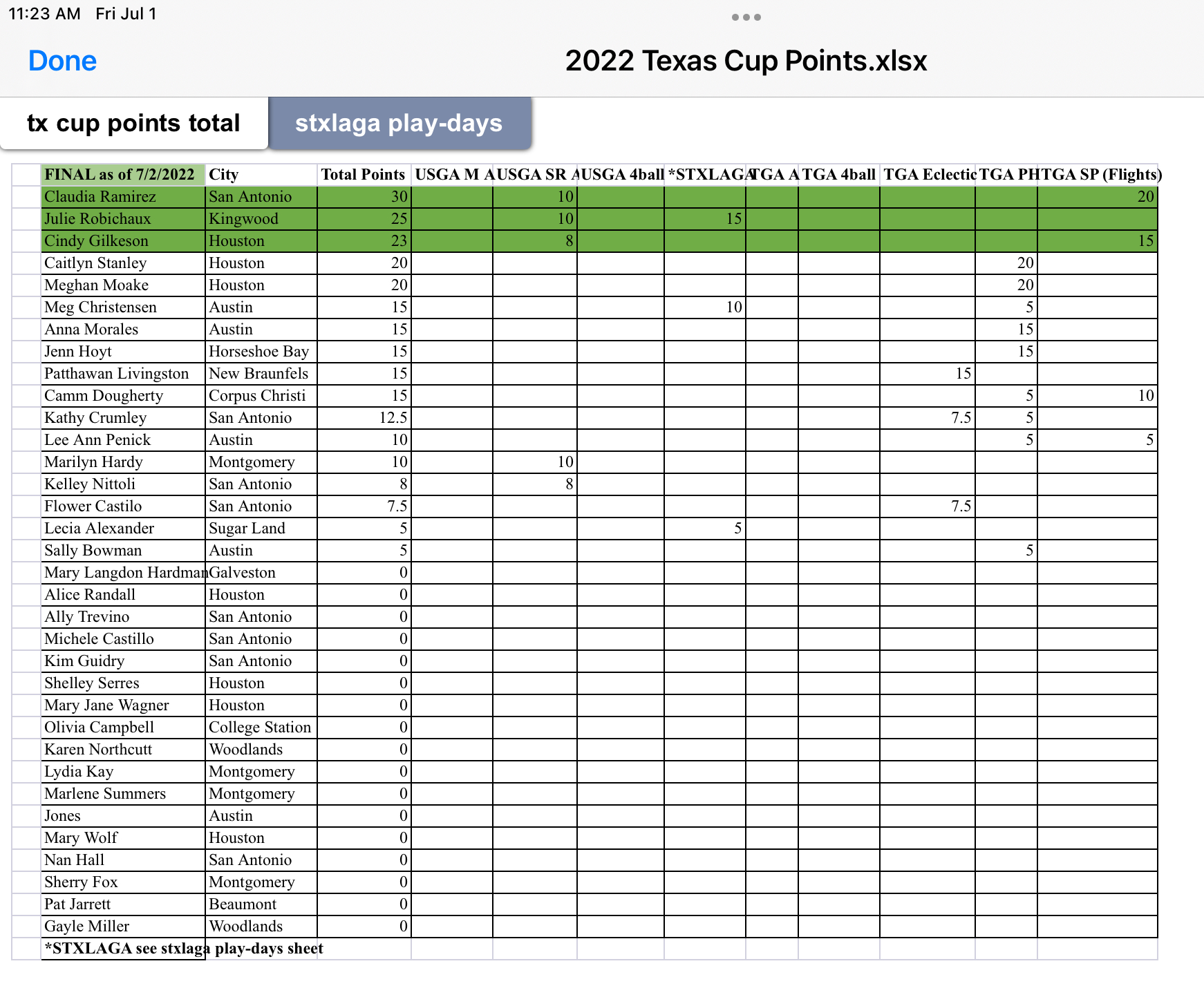This screenshot has width=1204, height=1006.
Task: Click the Claudia Ramirez name cell
Action: pyautogui.click(x=123, y=196)
